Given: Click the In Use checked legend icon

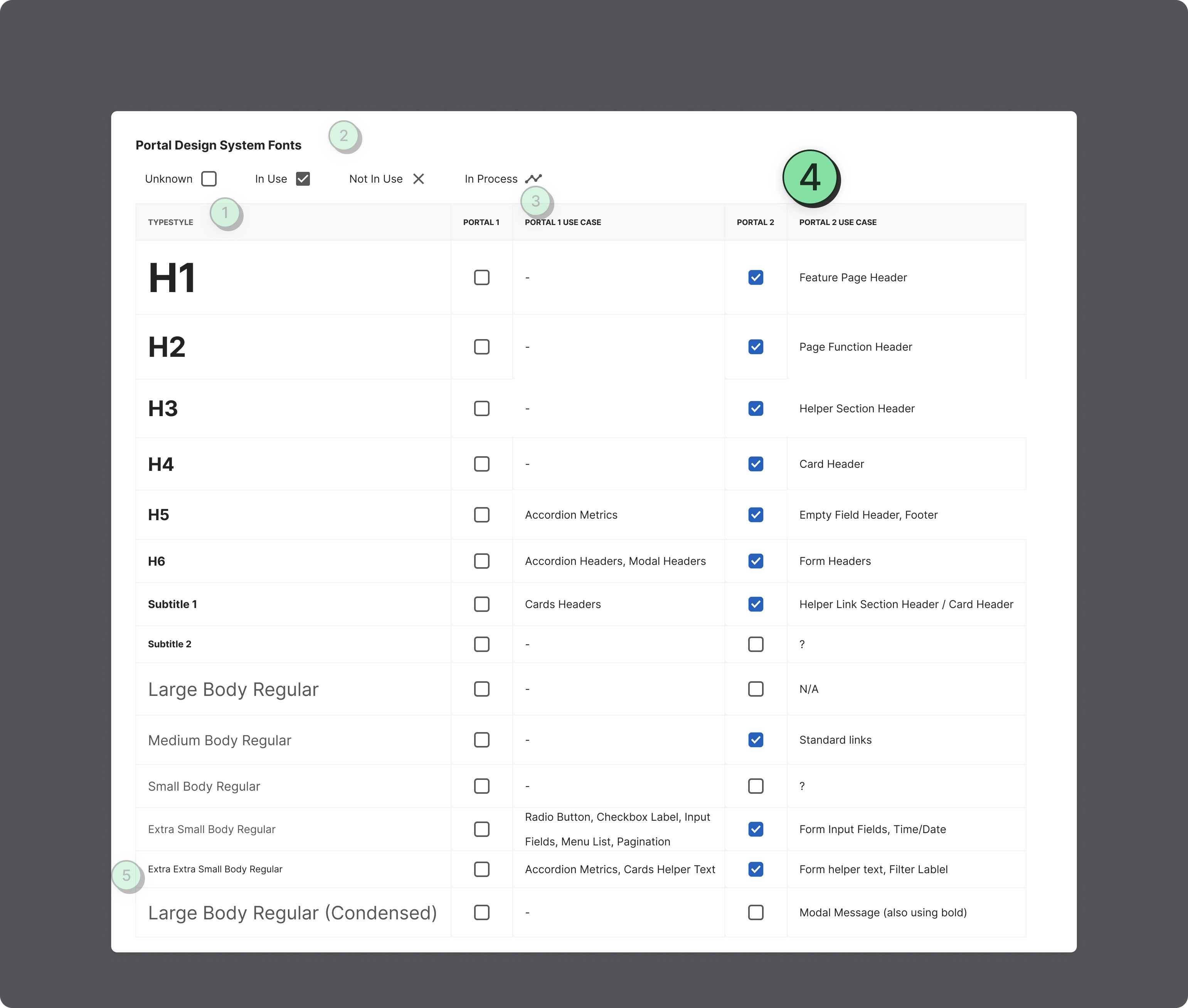Looking at the screenshot, I should pos(303,179).
